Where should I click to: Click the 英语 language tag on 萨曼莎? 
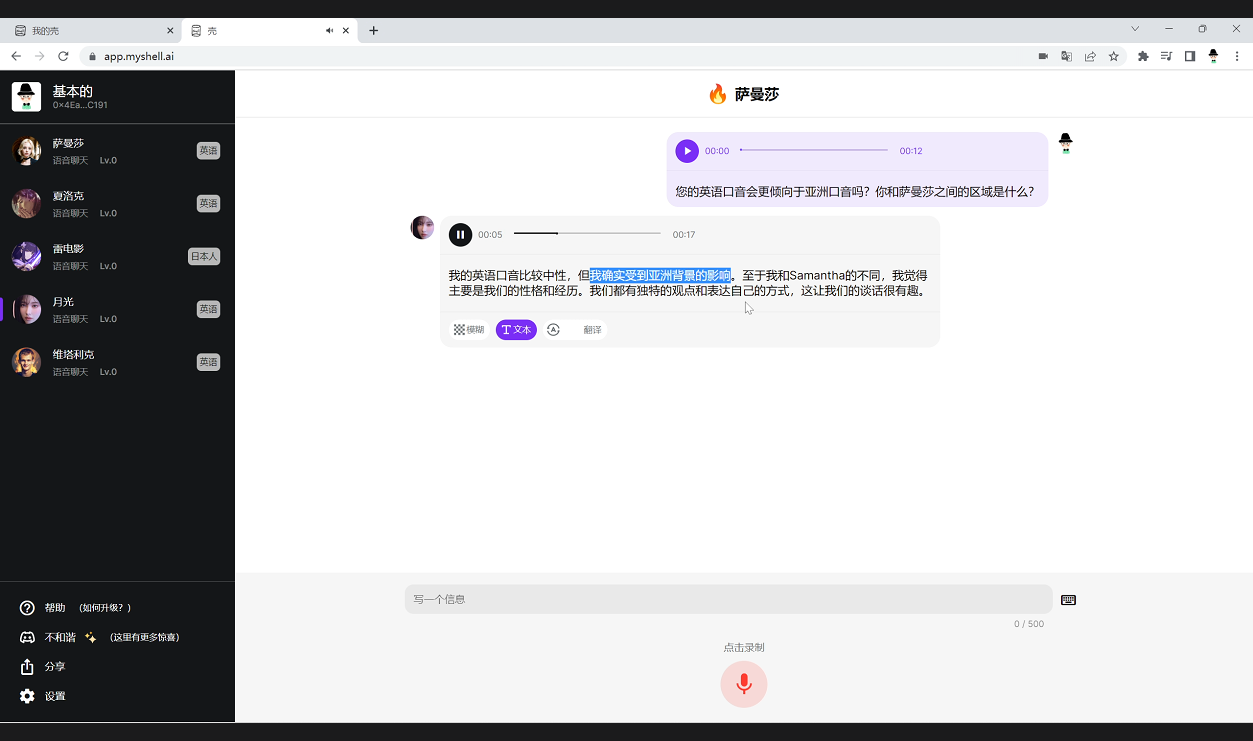point(208,151)
